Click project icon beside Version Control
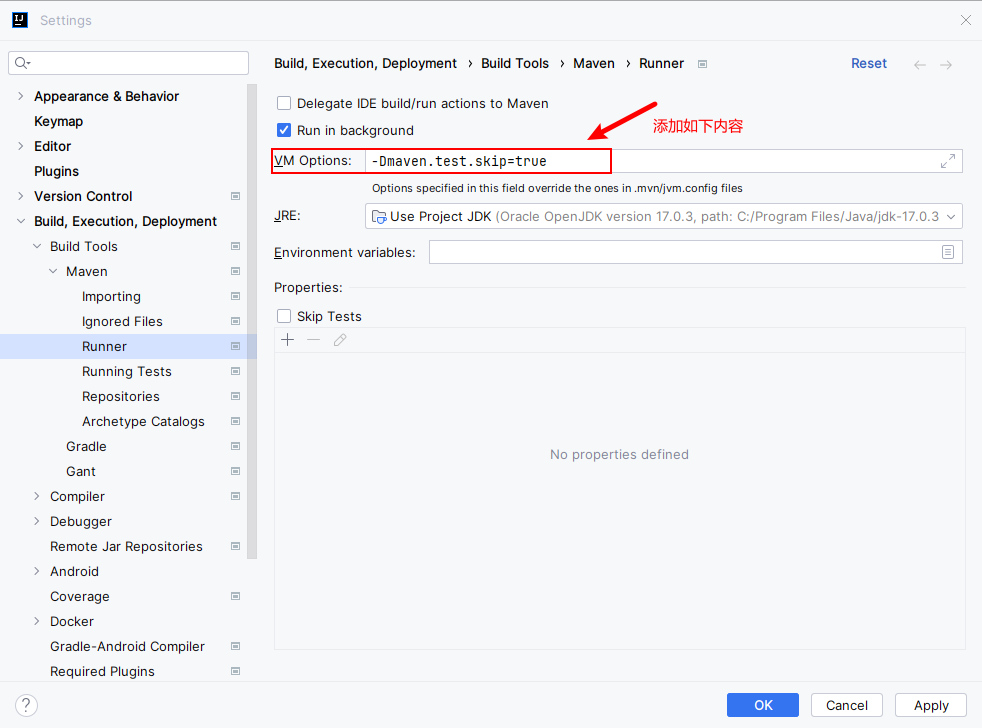Screen dimensions: 982x728 [x=235, y=196]
